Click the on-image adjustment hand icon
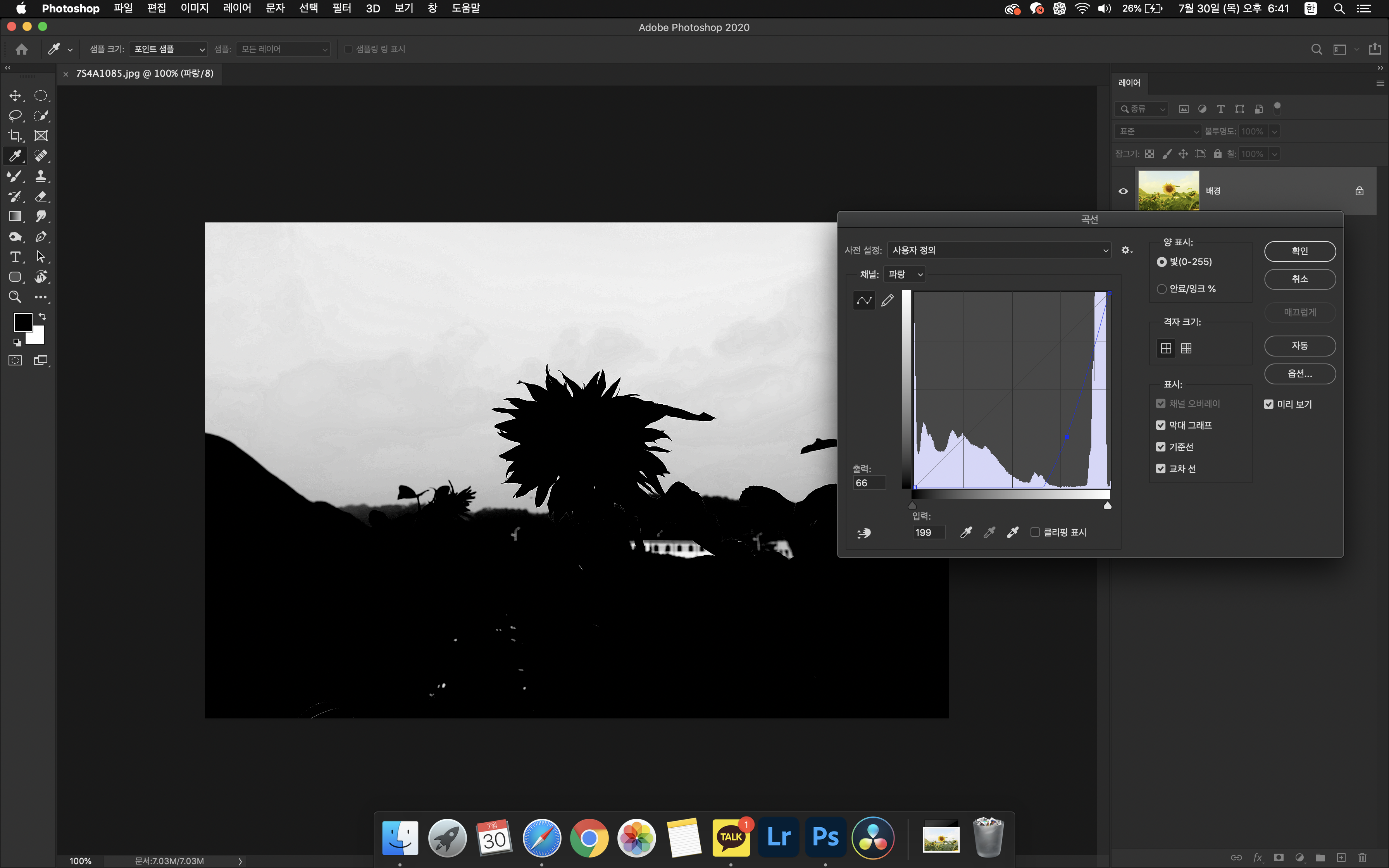 [x=864, y=533]
